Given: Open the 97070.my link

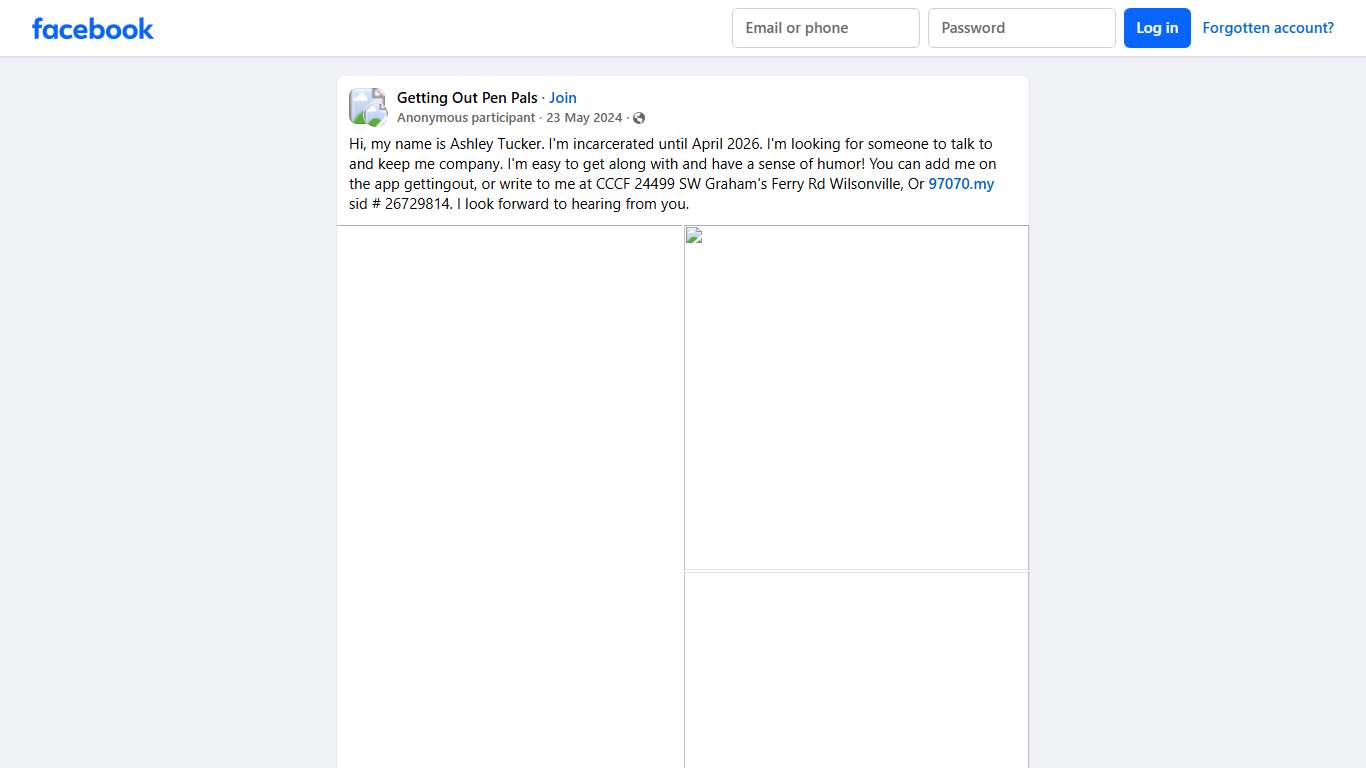Looking at the screenshot, I should point(961,184).
